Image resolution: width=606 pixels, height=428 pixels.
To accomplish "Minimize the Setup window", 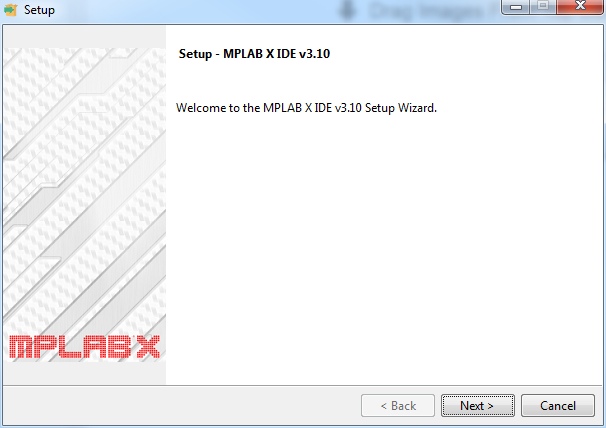I will 516,7.
